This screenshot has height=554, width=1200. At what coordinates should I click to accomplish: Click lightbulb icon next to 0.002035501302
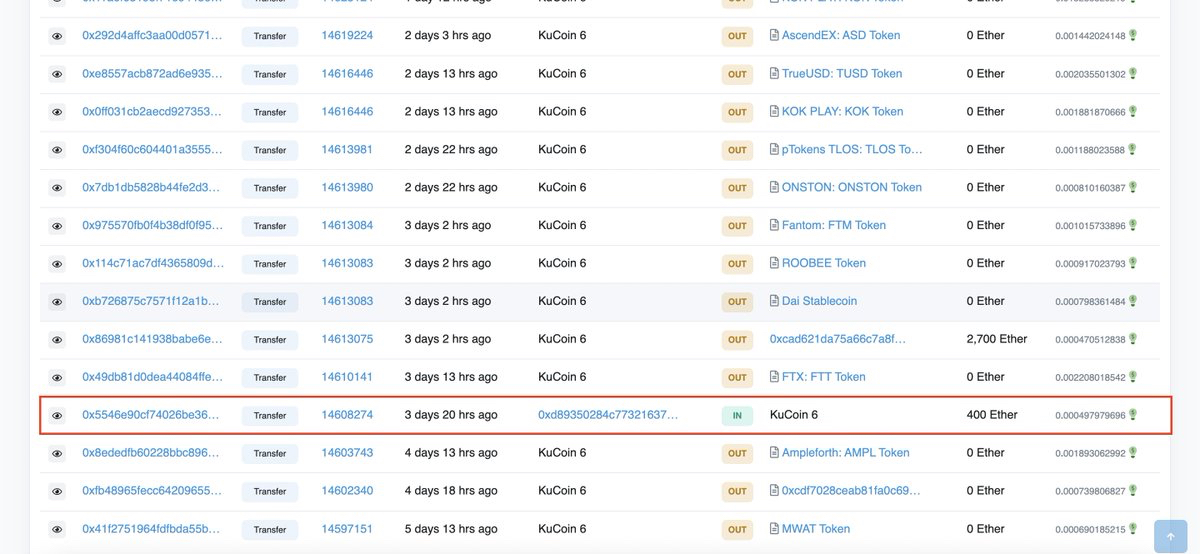[1133, 73]
